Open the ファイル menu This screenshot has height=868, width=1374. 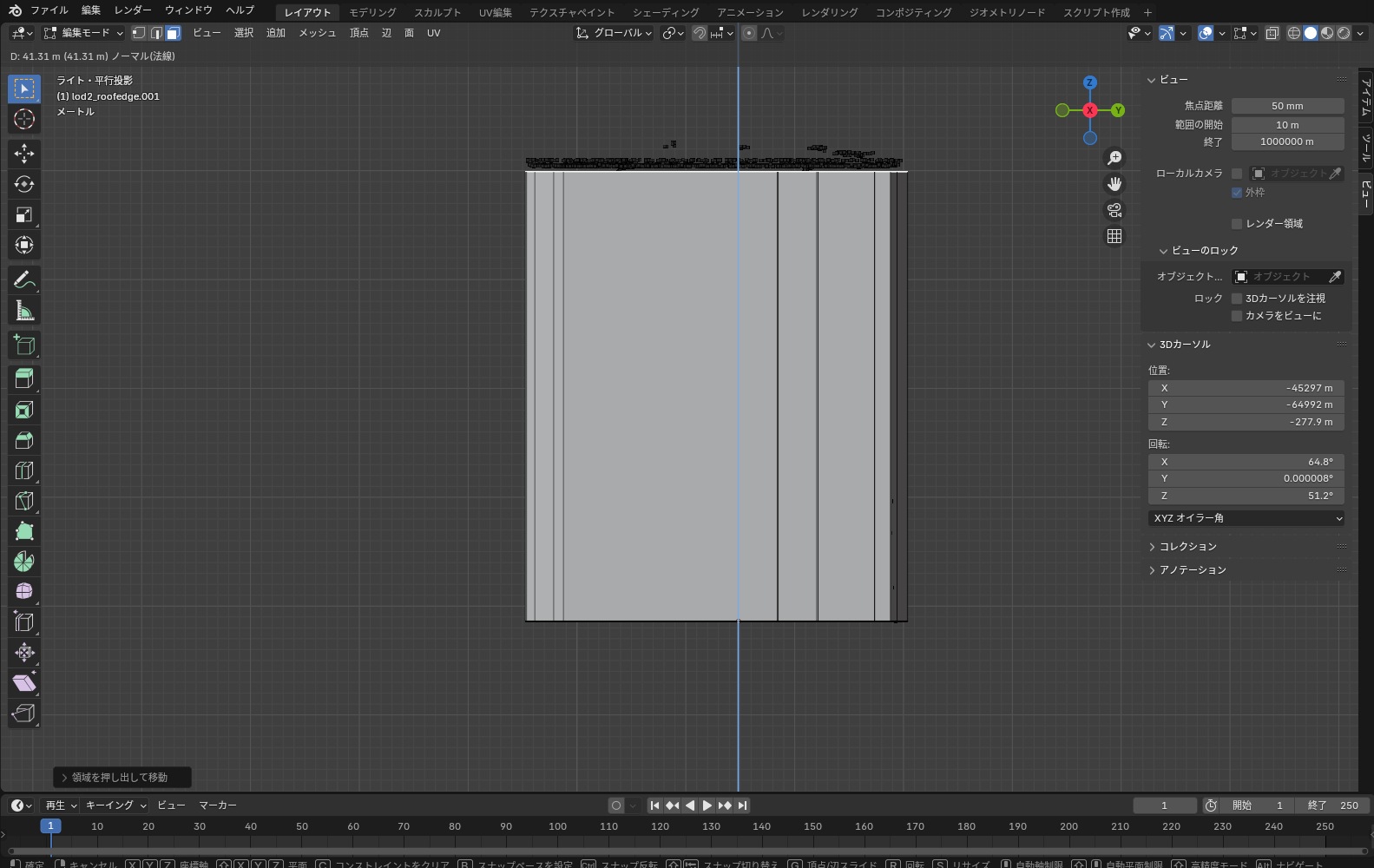49,10
